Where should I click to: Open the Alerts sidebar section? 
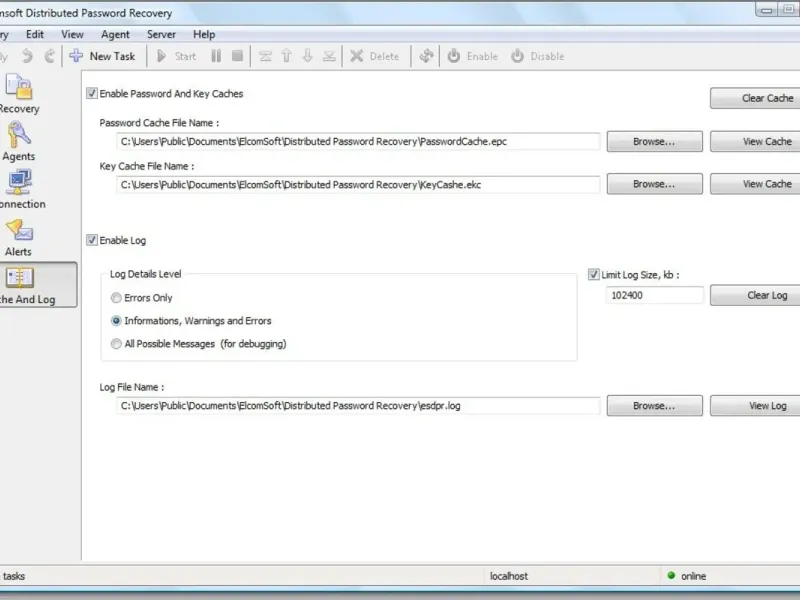(x=19, y=237)
